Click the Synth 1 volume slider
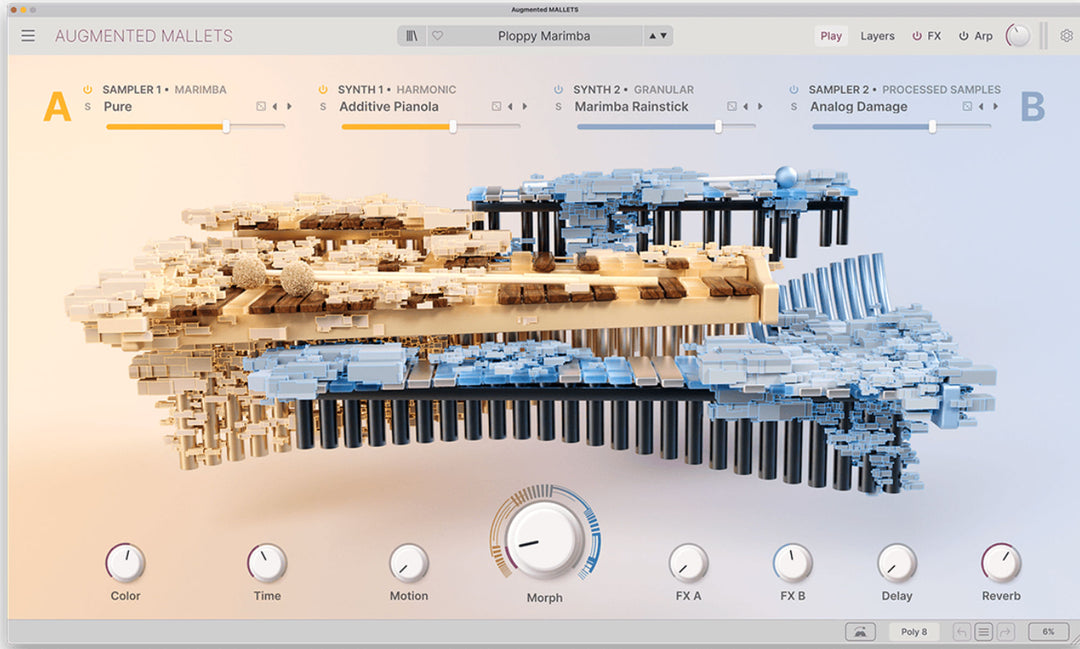Image resolution: width=1080 pixels, height=649 pixels. [431, 127]
